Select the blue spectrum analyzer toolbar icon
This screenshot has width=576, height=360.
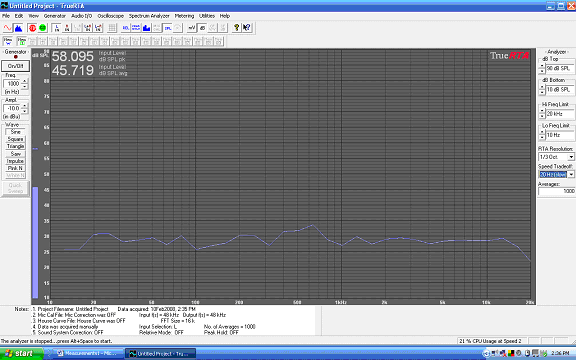click(18, 28)
